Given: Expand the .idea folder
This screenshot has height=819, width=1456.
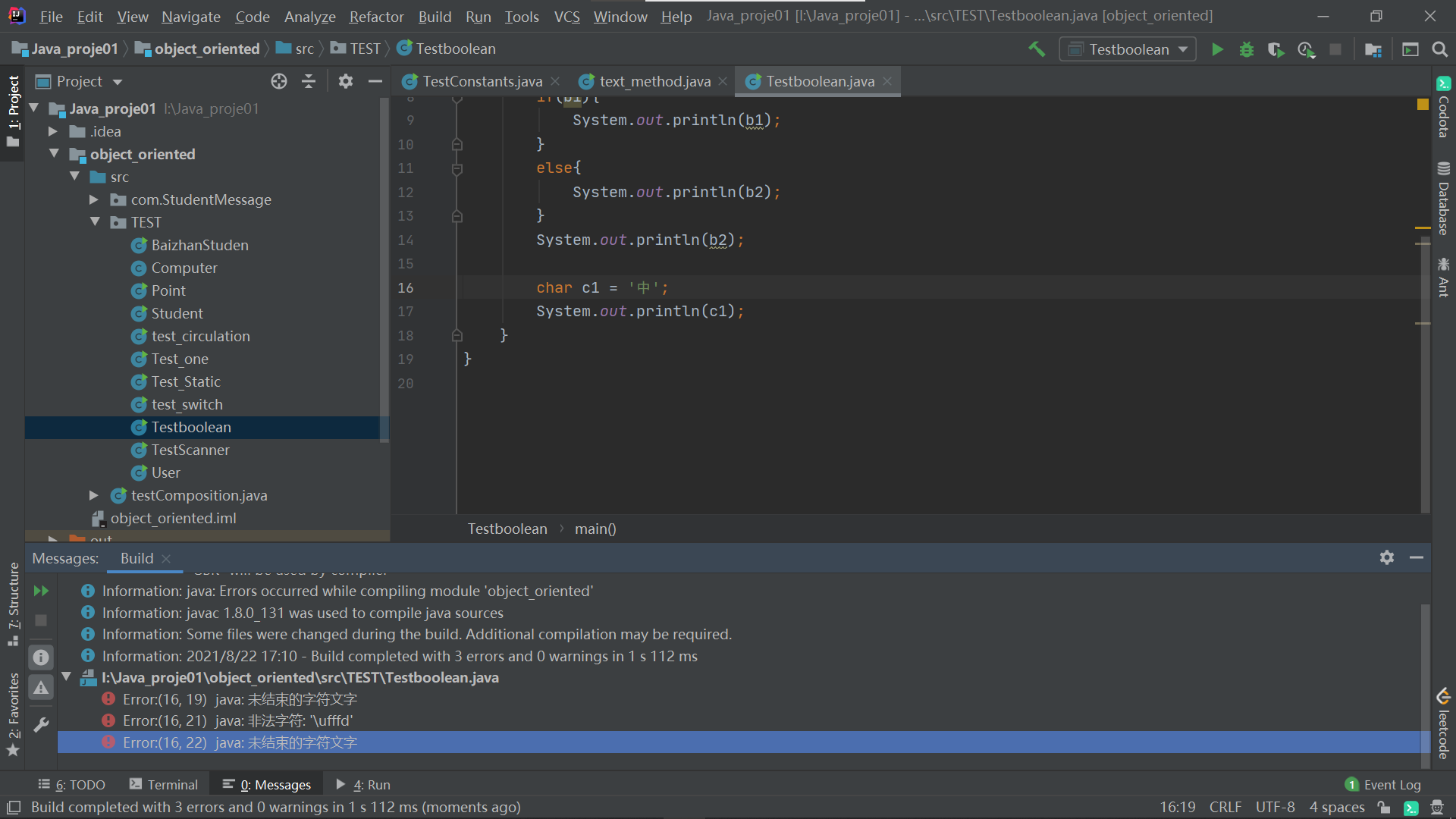Looking at the screenshot, I should (x=53, y=131).
